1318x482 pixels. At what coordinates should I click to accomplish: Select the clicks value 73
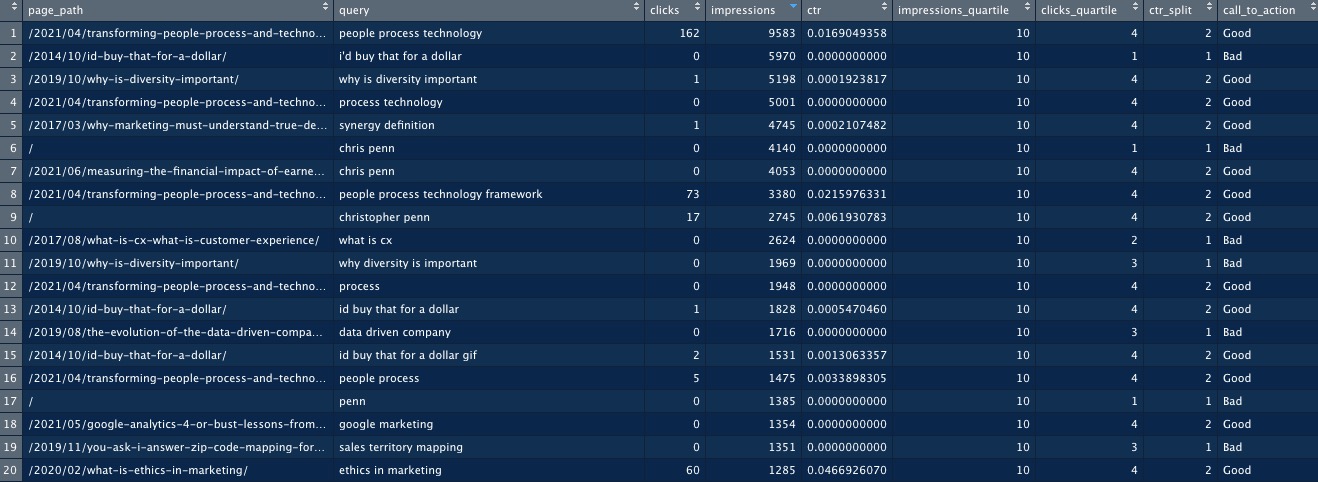coord(692,194)
